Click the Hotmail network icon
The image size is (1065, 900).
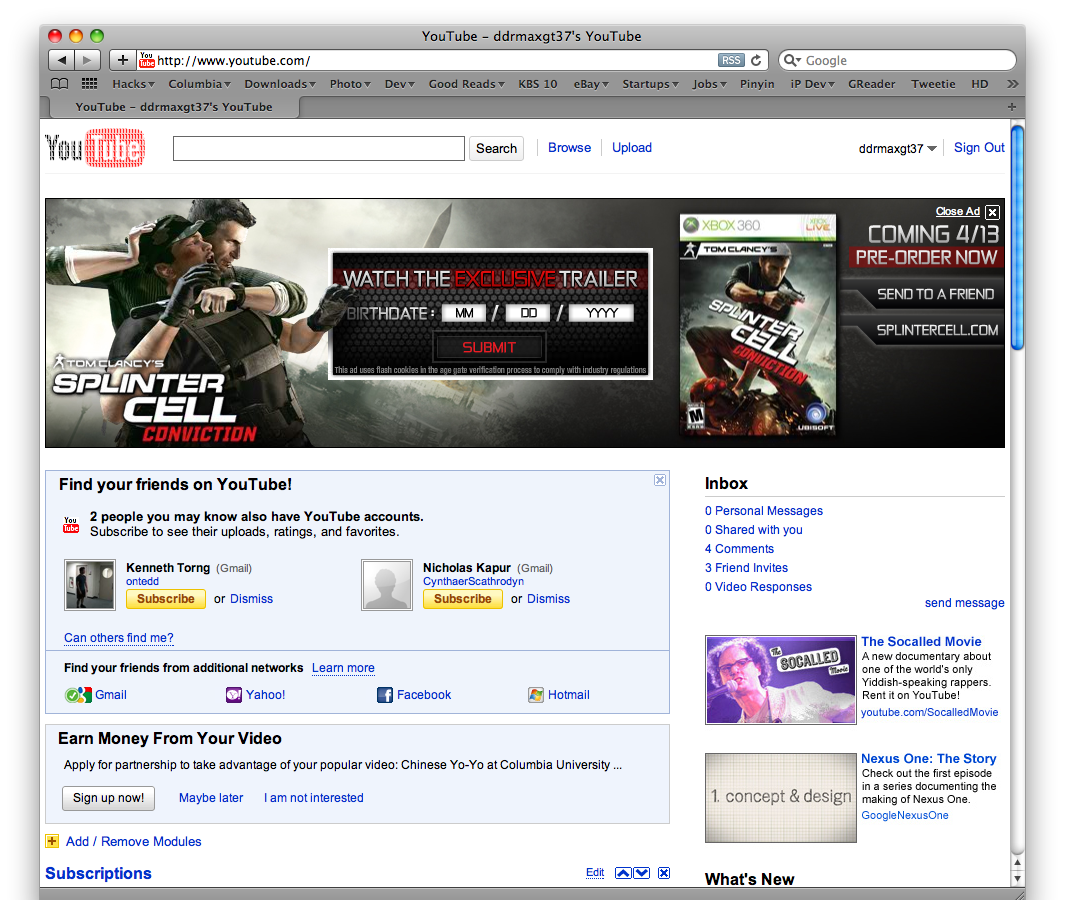click(x=536, y=695)
